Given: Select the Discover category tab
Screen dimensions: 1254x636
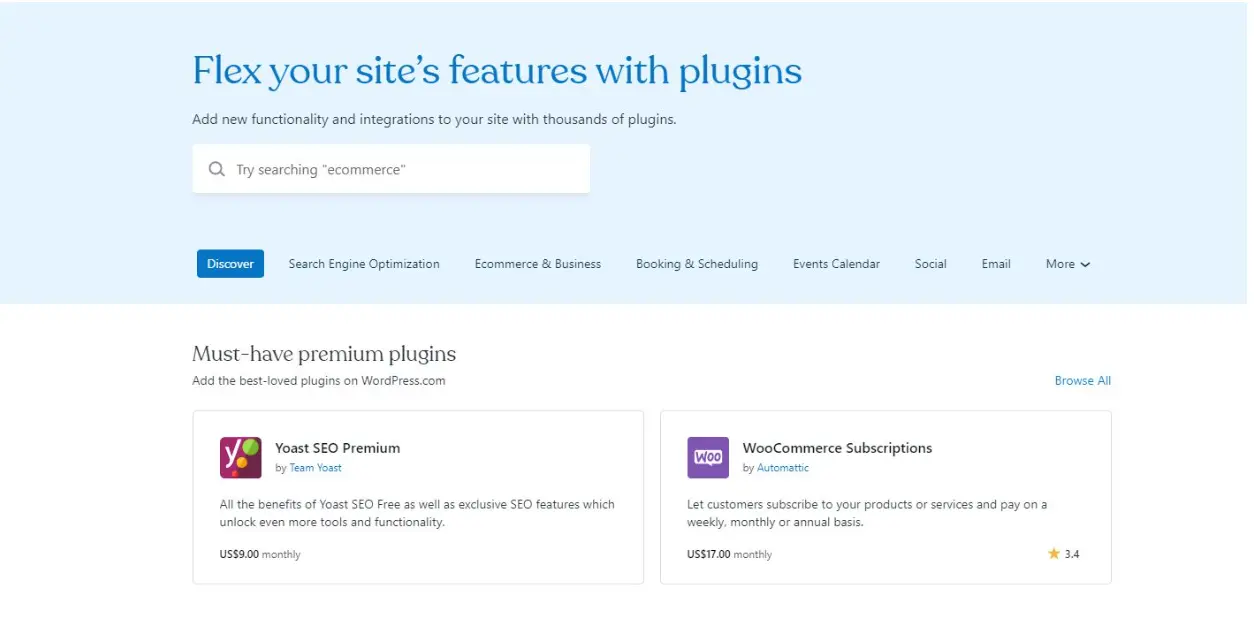Looking at the screenshot, I should click(230, 263).
